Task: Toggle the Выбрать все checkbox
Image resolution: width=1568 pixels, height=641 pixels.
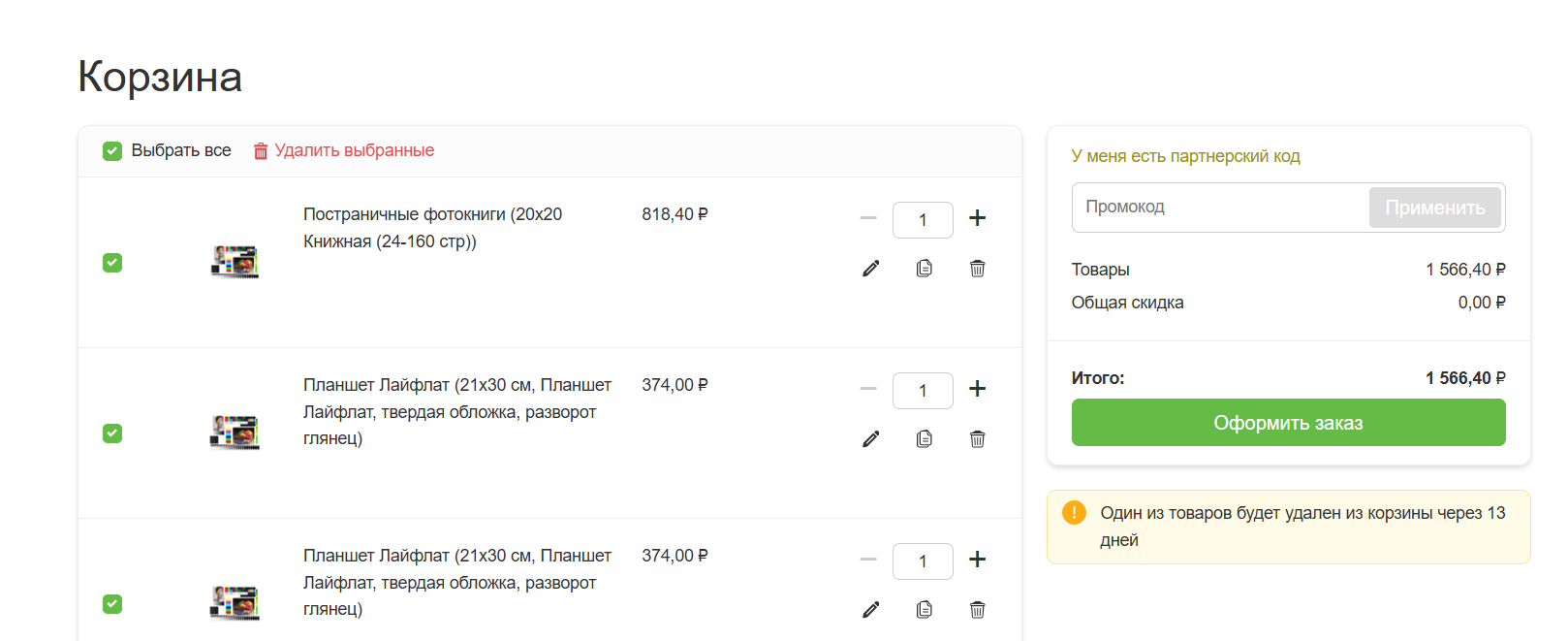Action: coord(112,151)
